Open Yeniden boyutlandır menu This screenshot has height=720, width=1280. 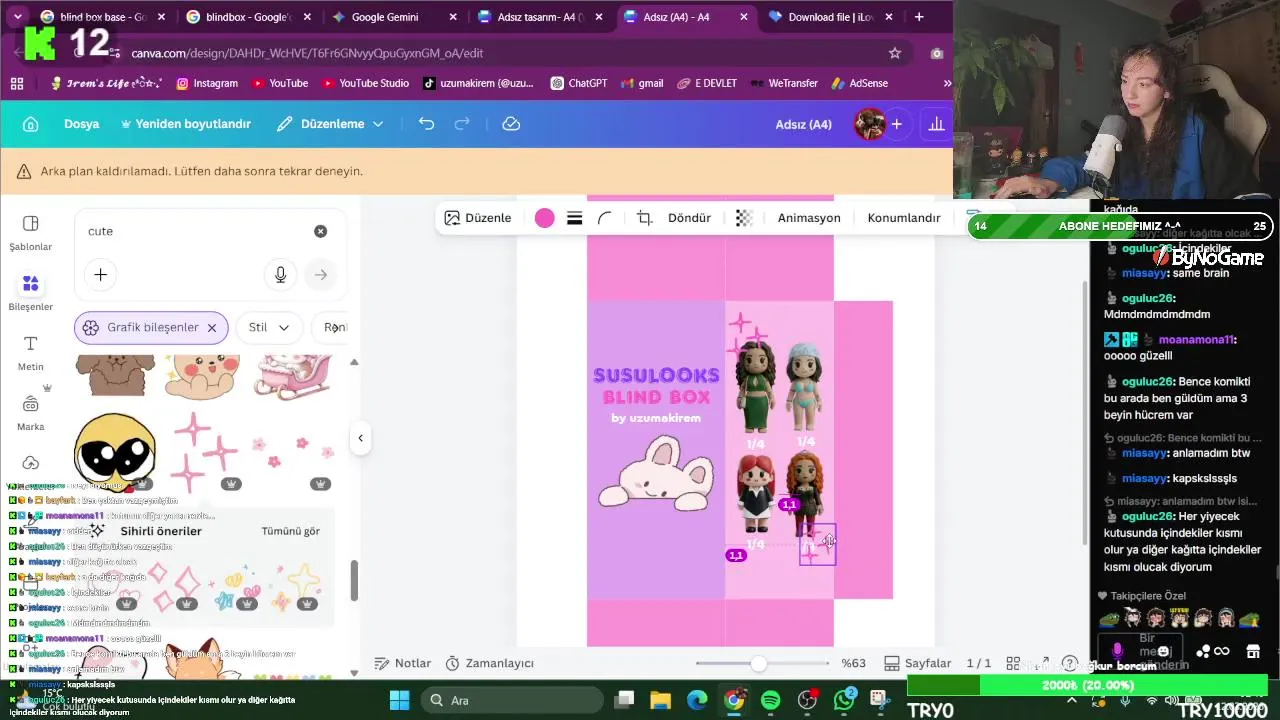[x=185, y=124]
